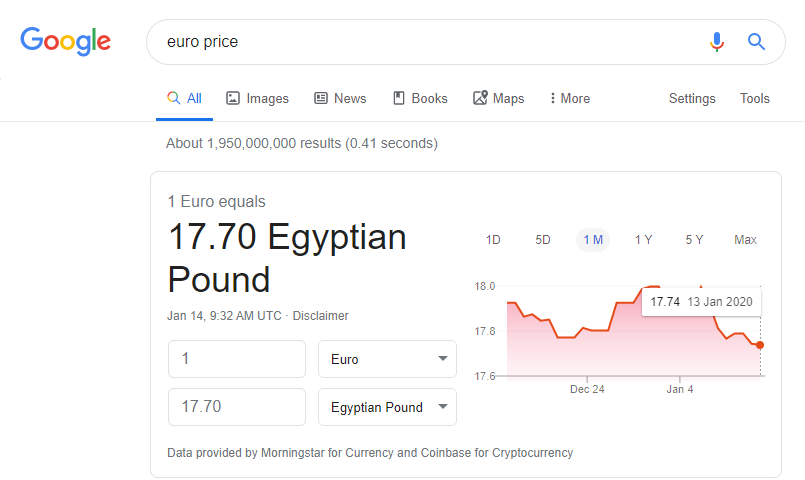The image size is (805, 480).
Task: Open the Google logo homepage
Action: (x=65, y=41)
